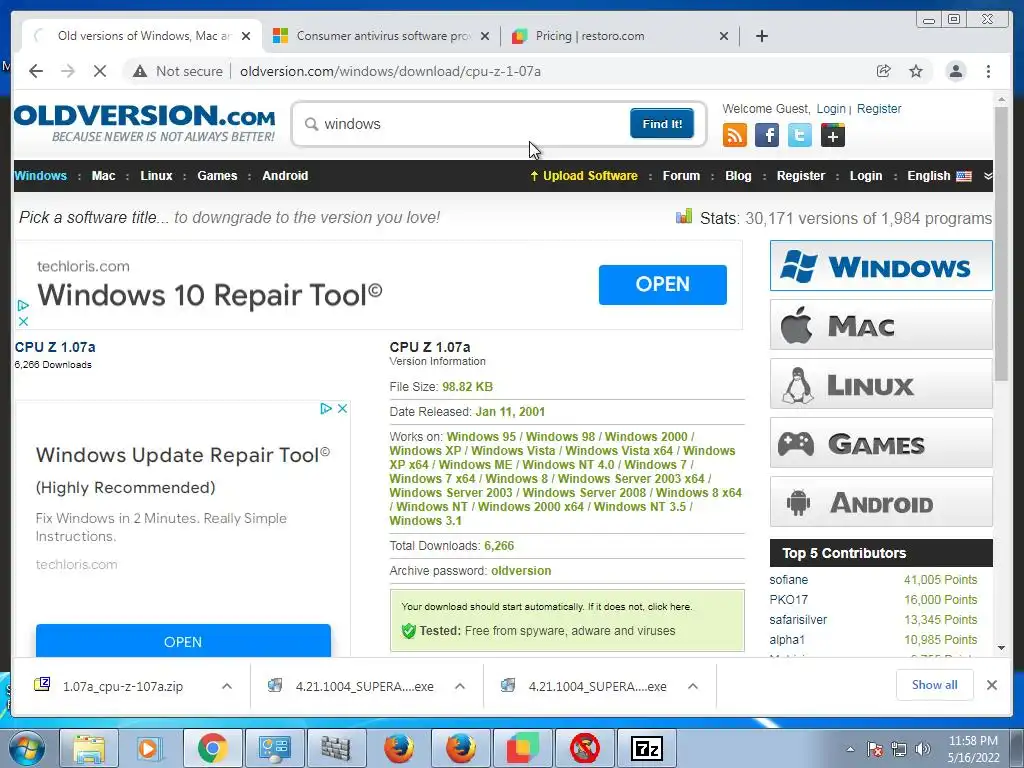The image size is (1024, 768).
Task: Open the Chrome profile avatar
Action: tap(956, 71)
